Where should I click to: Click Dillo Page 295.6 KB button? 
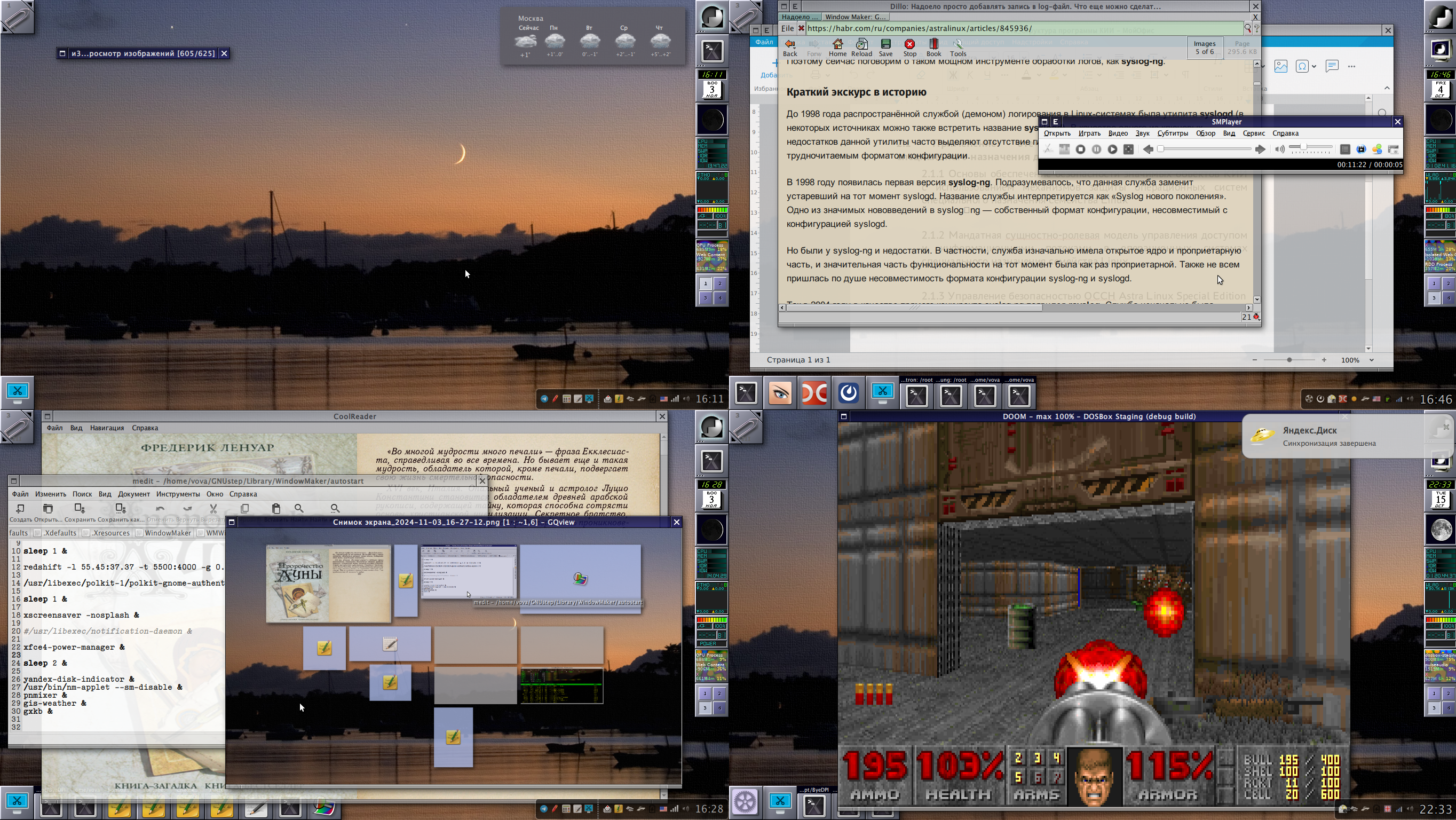1242,48
